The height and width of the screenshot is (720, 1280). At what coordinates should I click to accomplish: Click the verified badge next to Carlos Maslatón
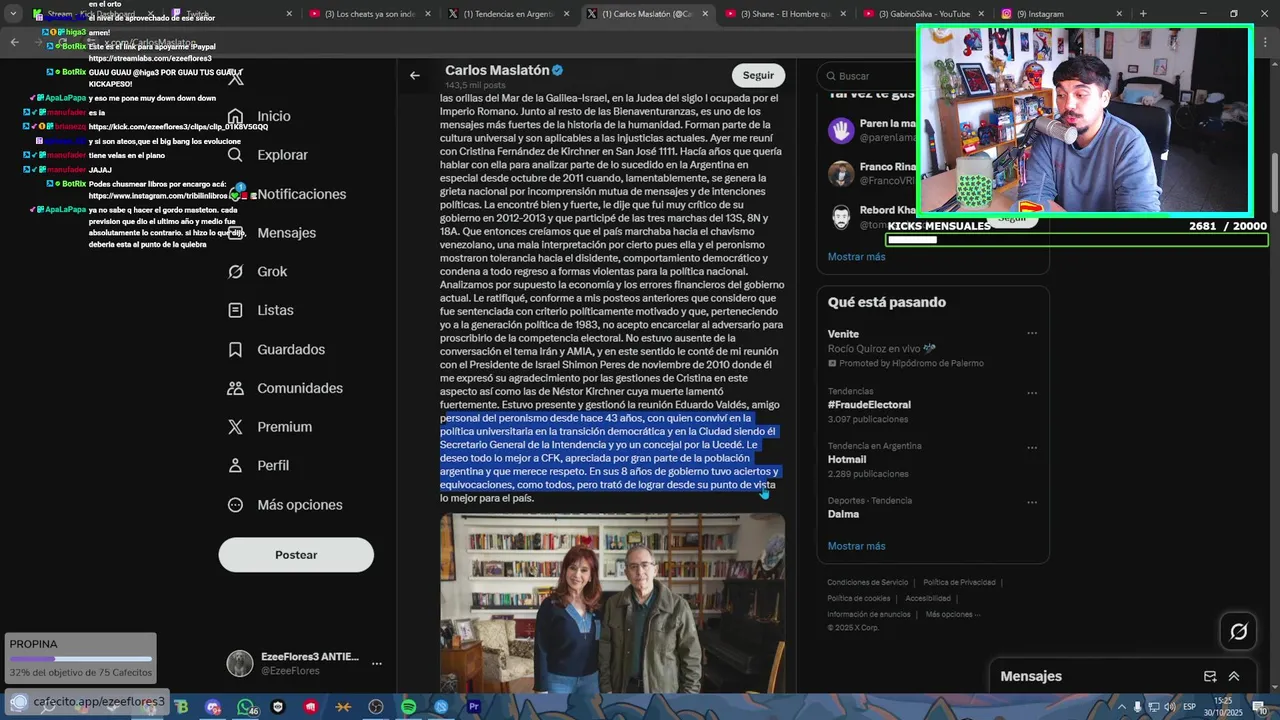coord(558,71)
